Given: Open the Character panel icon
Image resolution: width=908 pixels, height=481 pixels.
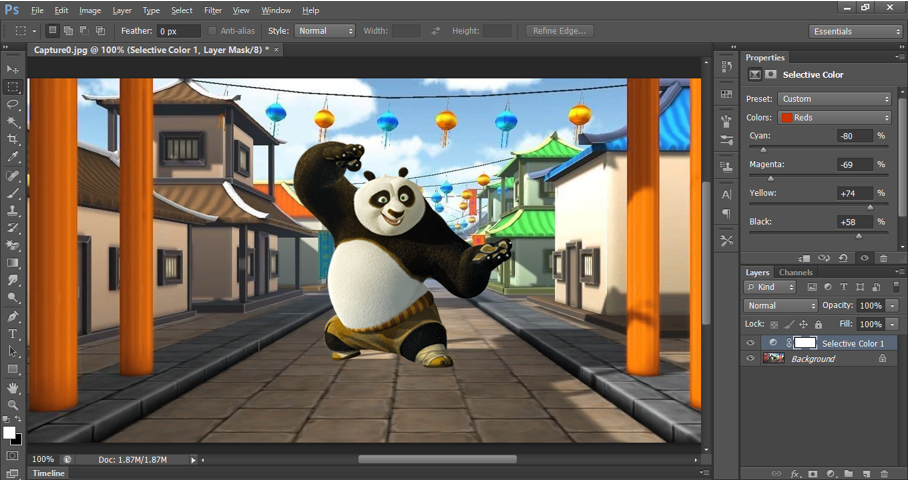Looking at the screenshot, I should tap(726, 195).
